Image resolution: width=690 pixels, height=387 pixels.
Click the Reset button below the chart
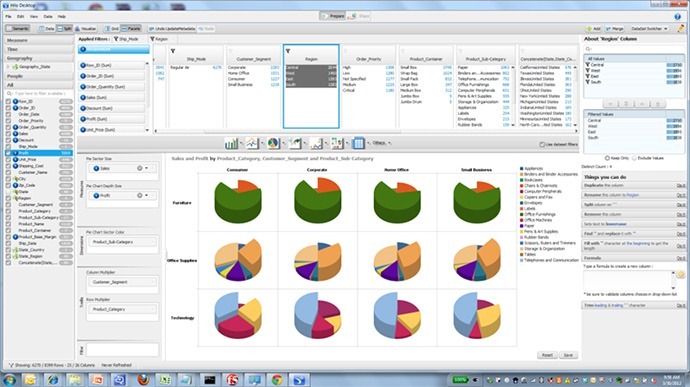click(x=547, y=355)
